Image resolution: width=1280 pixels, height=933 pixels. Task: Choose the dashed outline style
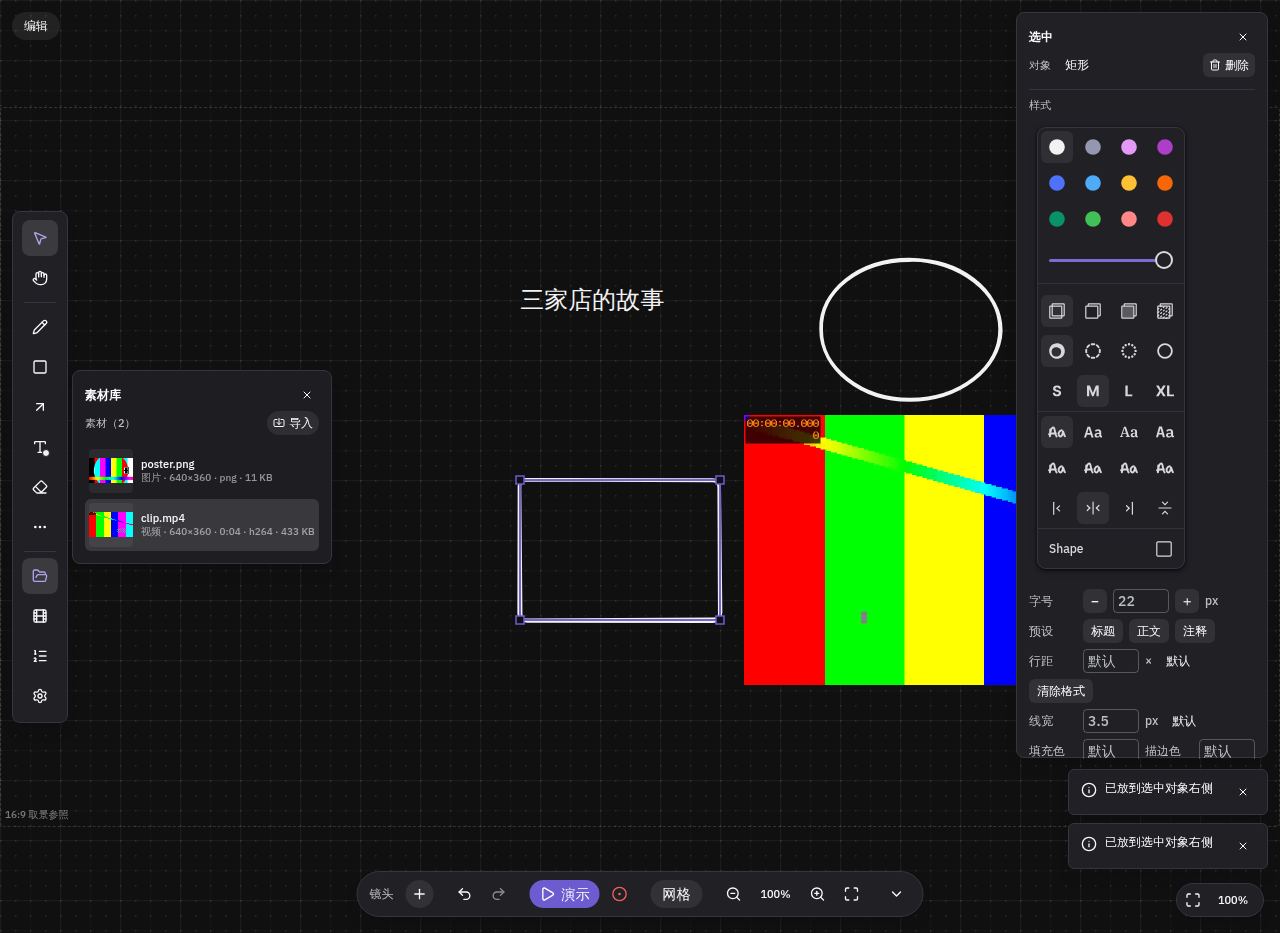(x=1093, y=351)
